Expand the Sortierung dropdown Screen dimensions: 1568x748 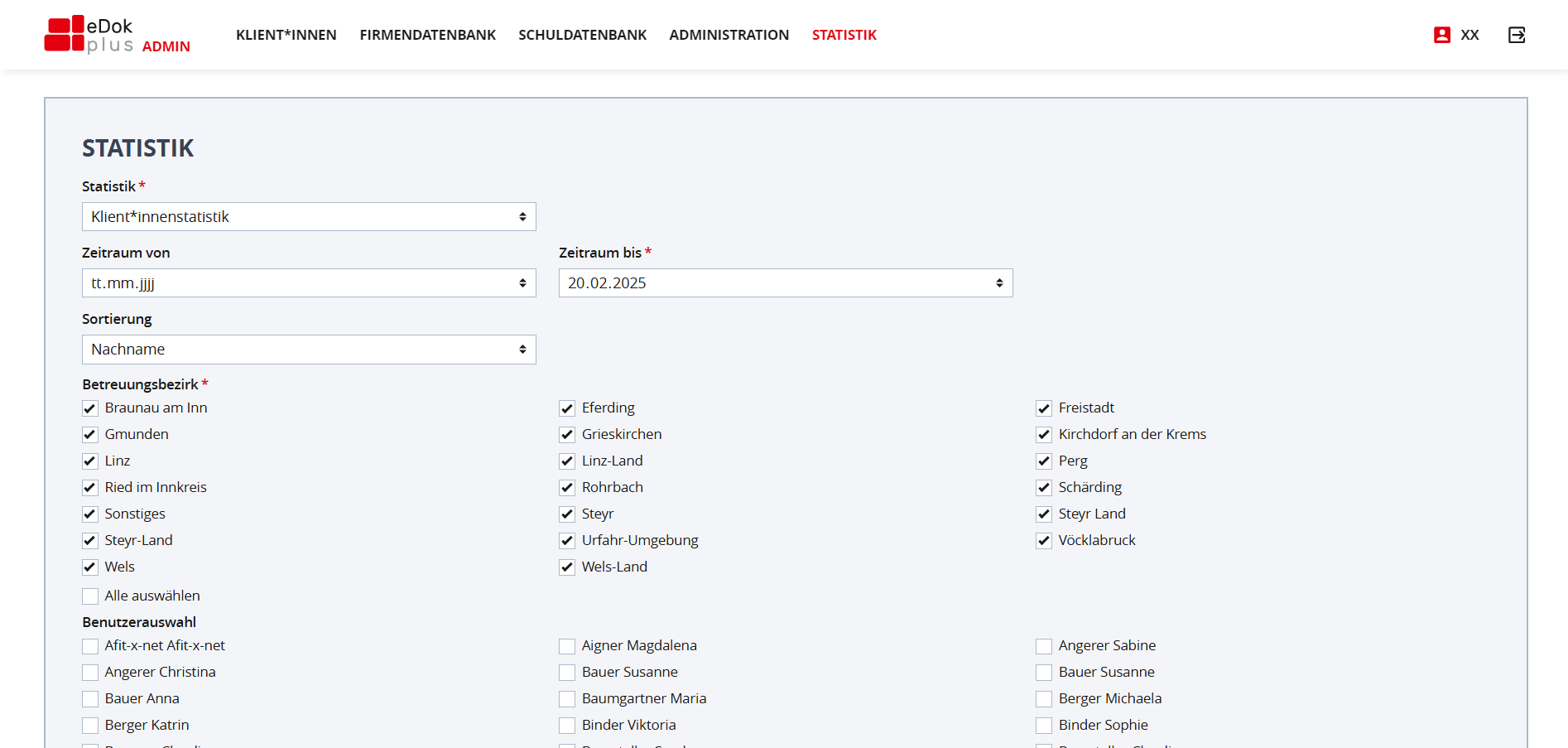coord(309,350)
